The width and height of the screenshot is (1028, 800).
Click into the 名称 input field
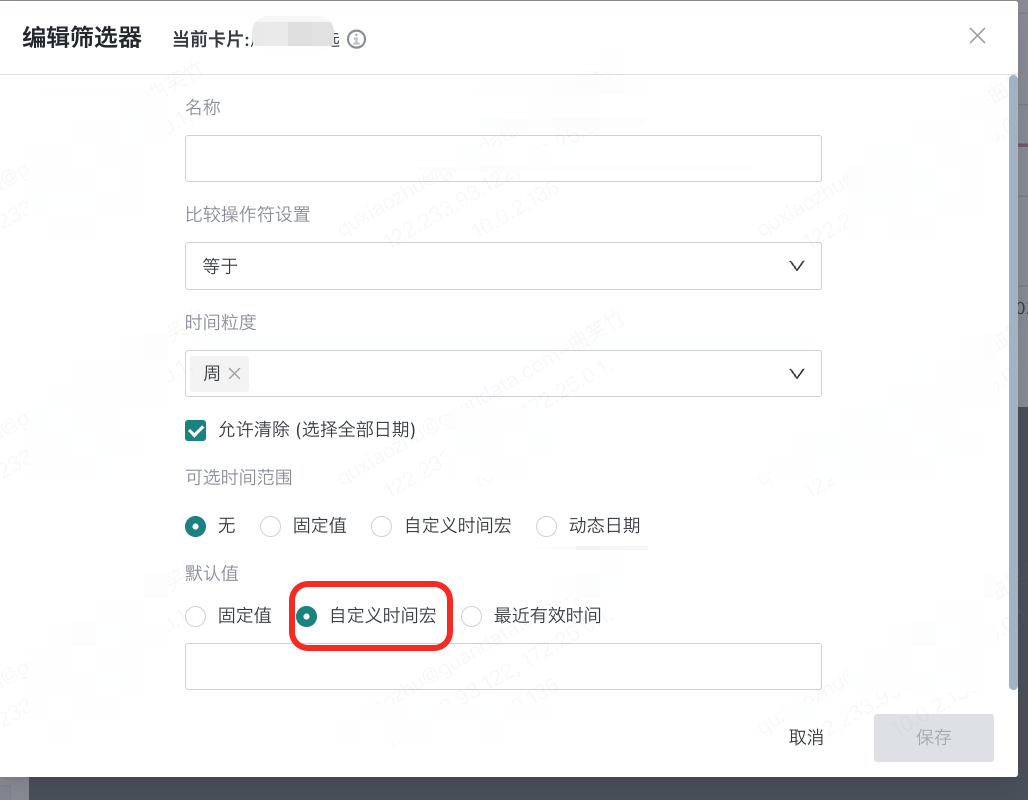point(503,158)
